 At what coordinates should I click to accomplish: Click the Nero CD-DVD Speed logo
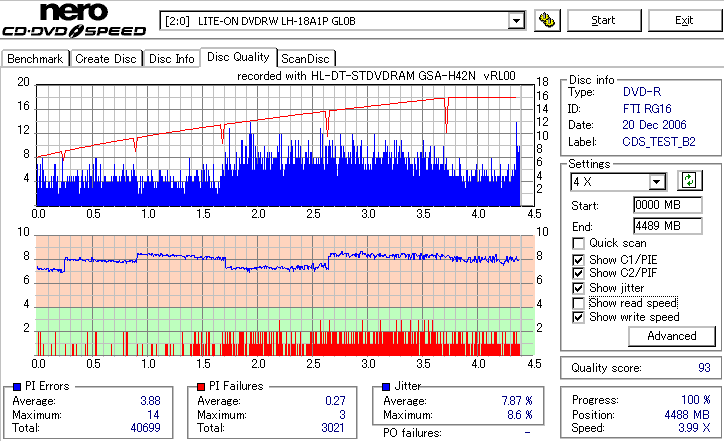tap(74, 20)
